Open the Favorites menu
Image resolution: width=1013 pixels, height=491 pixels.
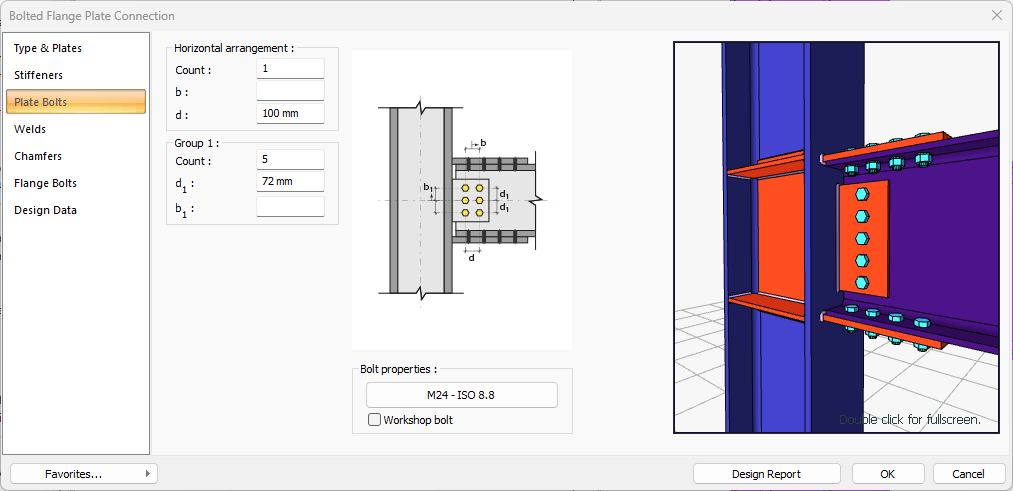[84, 474]
